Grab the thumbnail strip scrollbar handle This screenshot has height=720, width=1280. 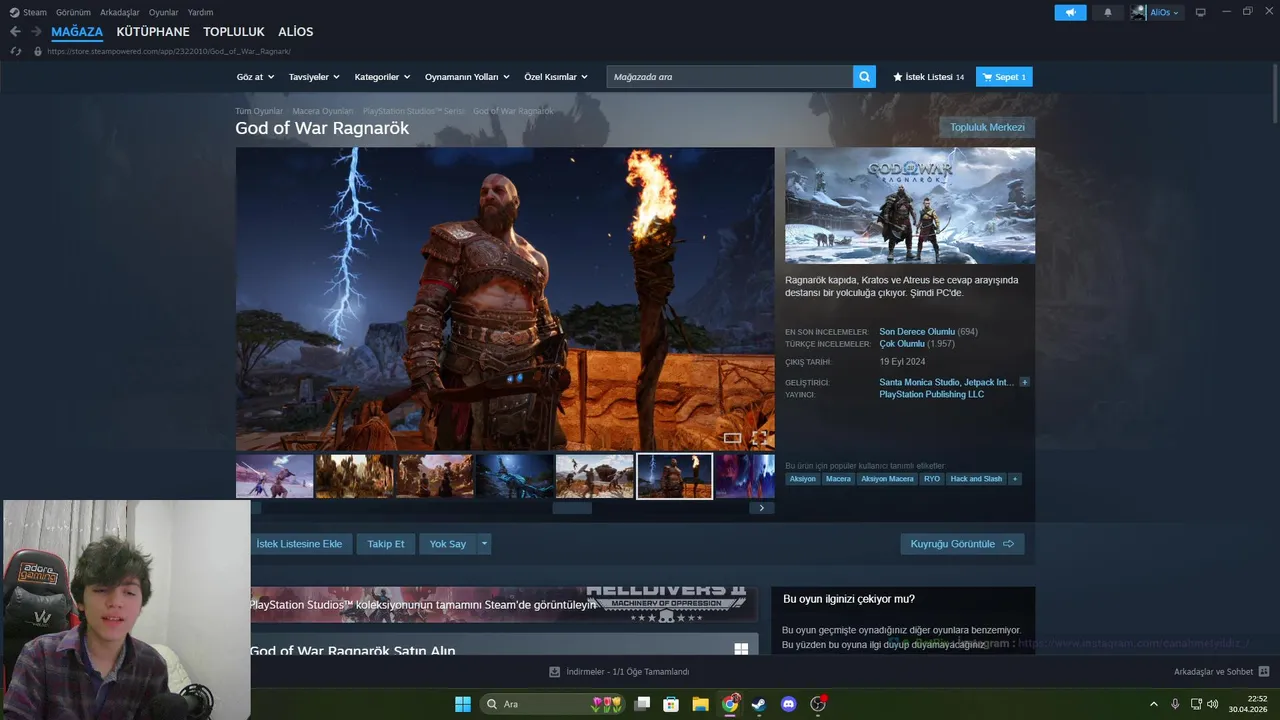coord(572,508)
